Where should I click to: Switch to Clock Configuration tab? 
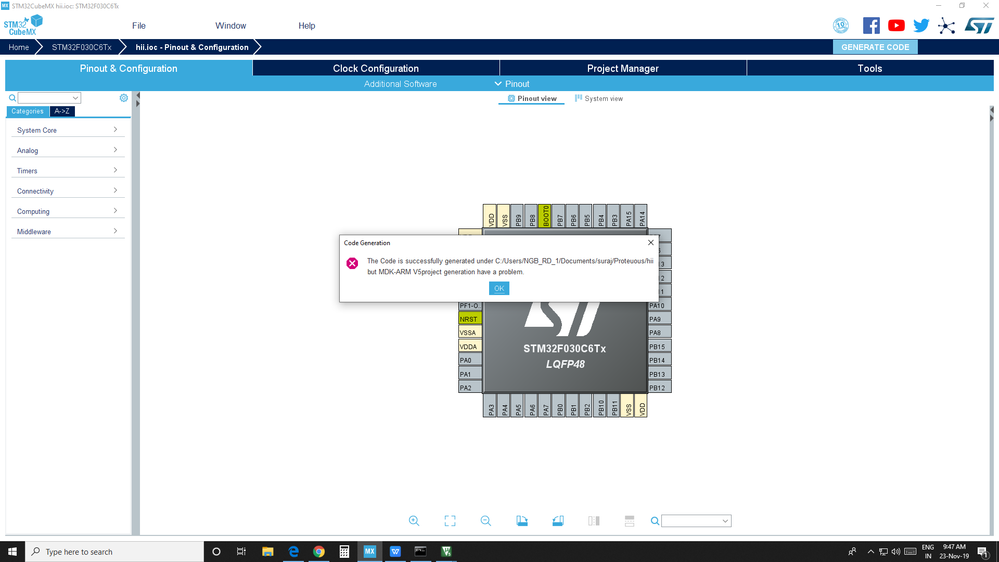point(376,68)
